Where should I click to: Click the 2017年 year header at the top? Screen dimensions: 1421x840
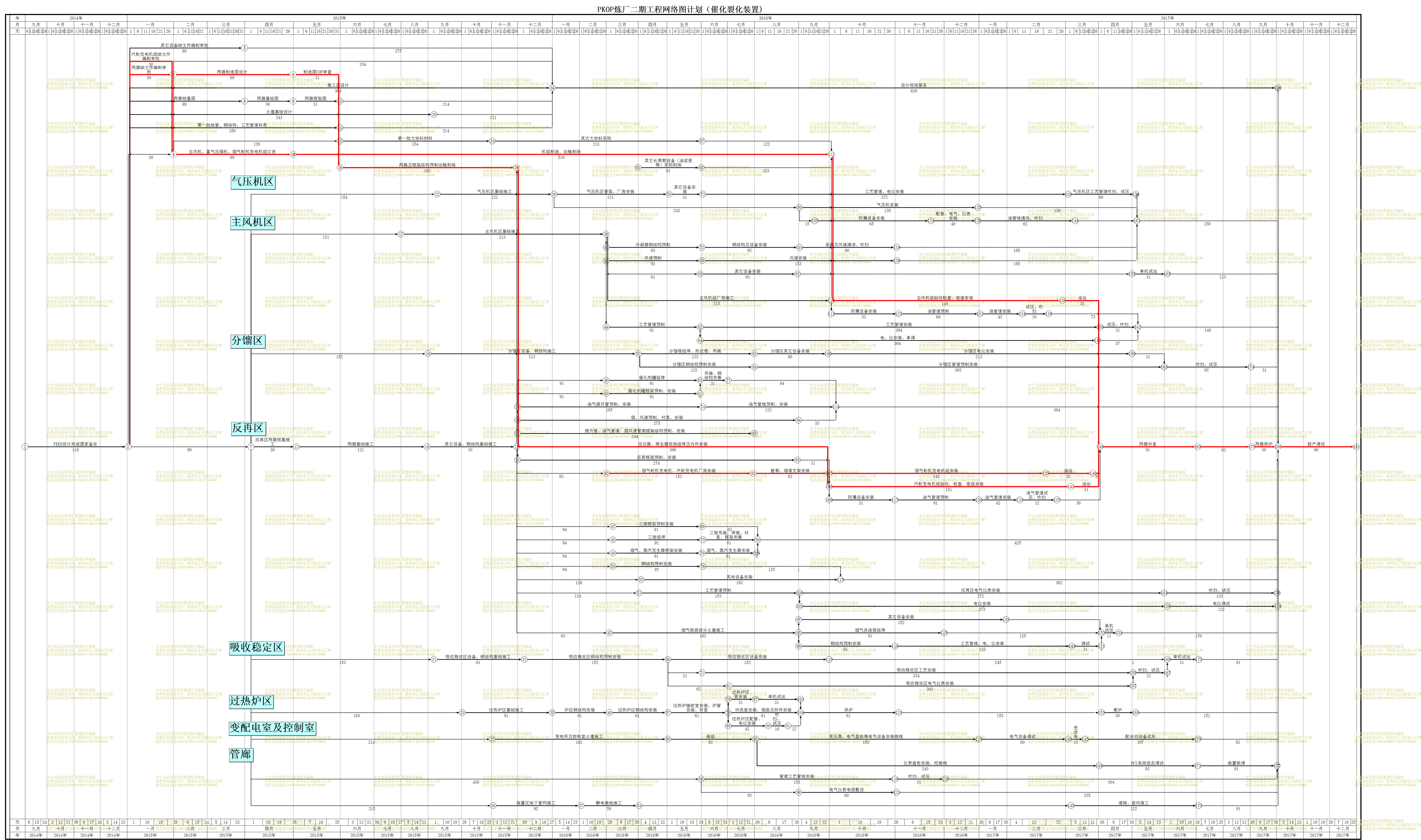(x=1167, y=18)
